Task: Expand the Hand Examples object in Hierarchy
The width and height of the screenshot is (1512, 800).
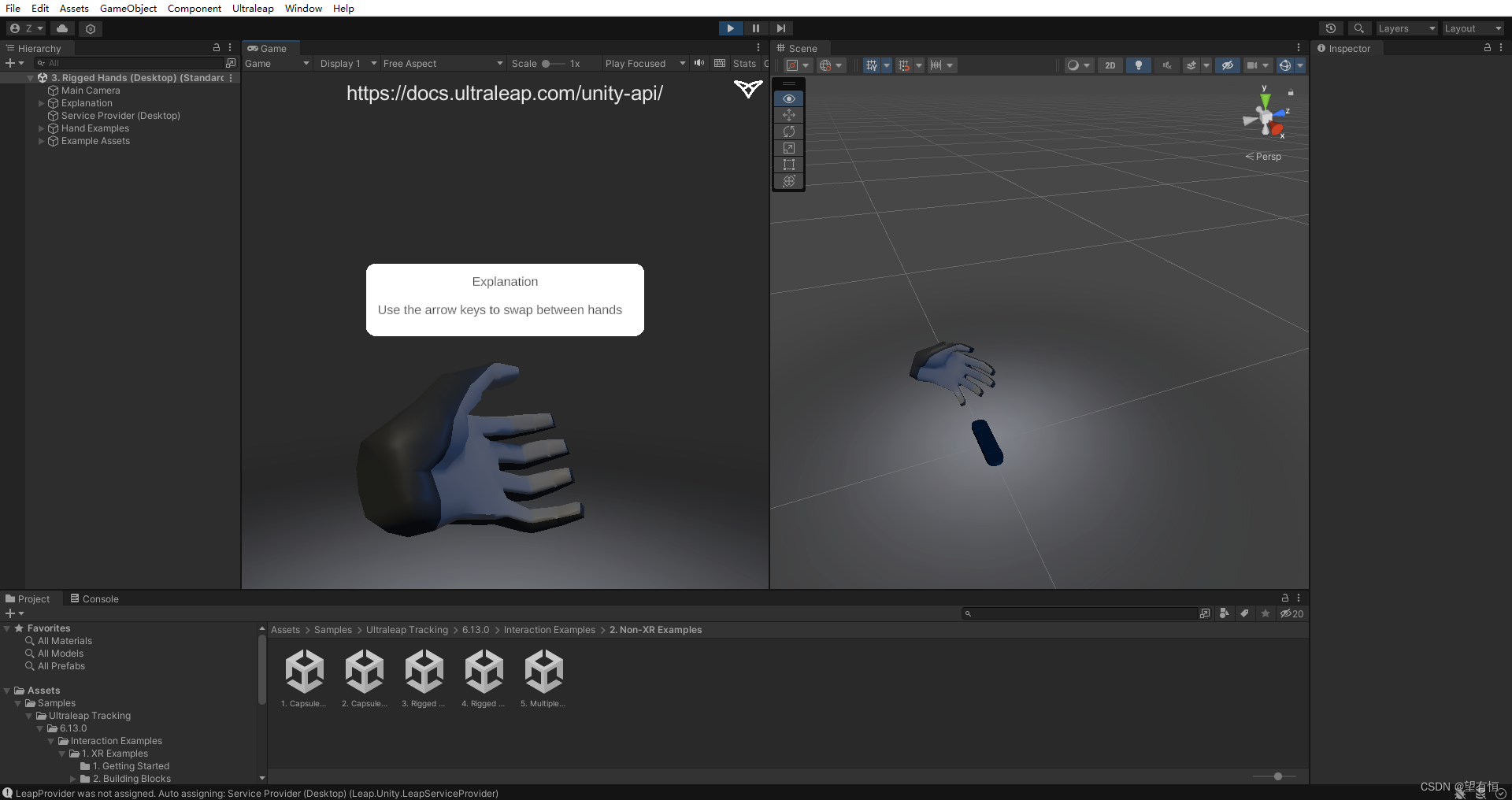Action: pyautogui.click(x=41, y=128)
